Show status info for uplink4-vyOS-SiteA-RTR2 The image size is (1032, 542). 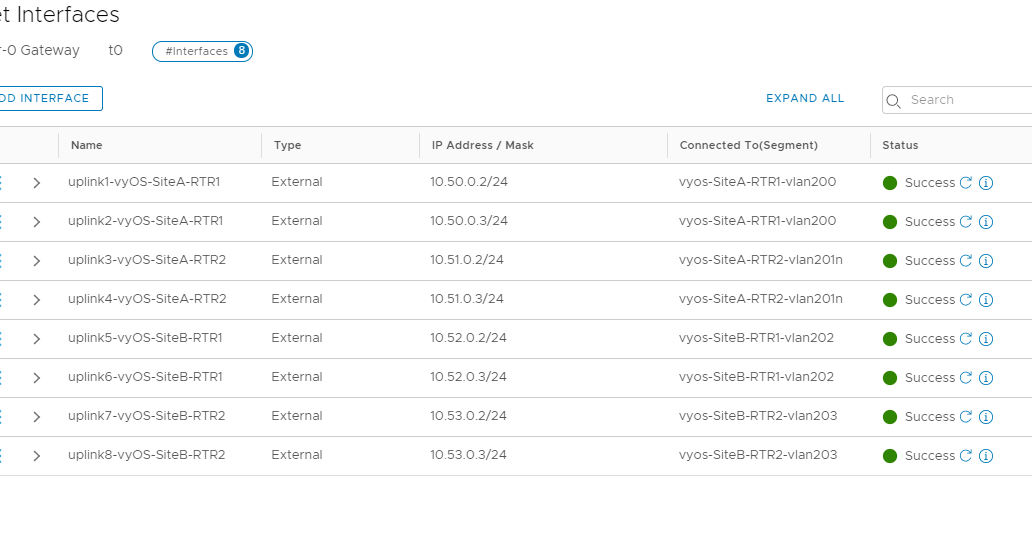tap(986, 300)
